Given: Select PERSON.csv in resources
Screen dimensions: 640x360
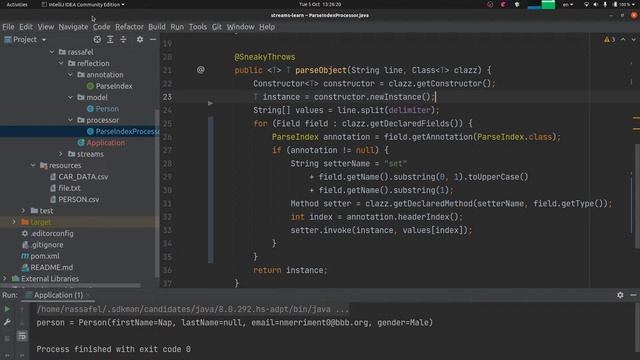Looking at the screenshot, I should (78, 199).
